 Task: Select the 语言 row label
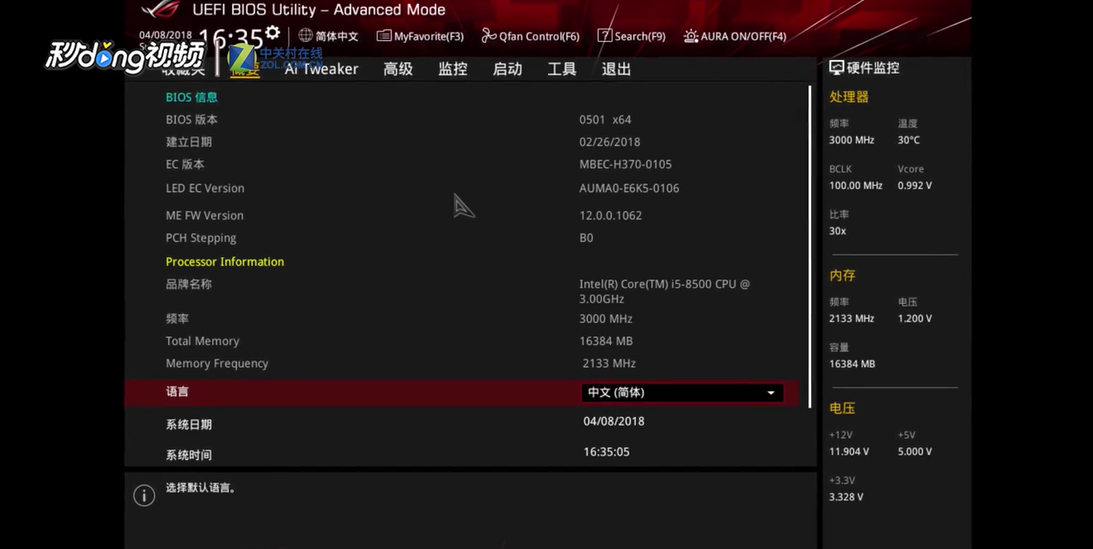pyautogui.click(x=177, y=392)
